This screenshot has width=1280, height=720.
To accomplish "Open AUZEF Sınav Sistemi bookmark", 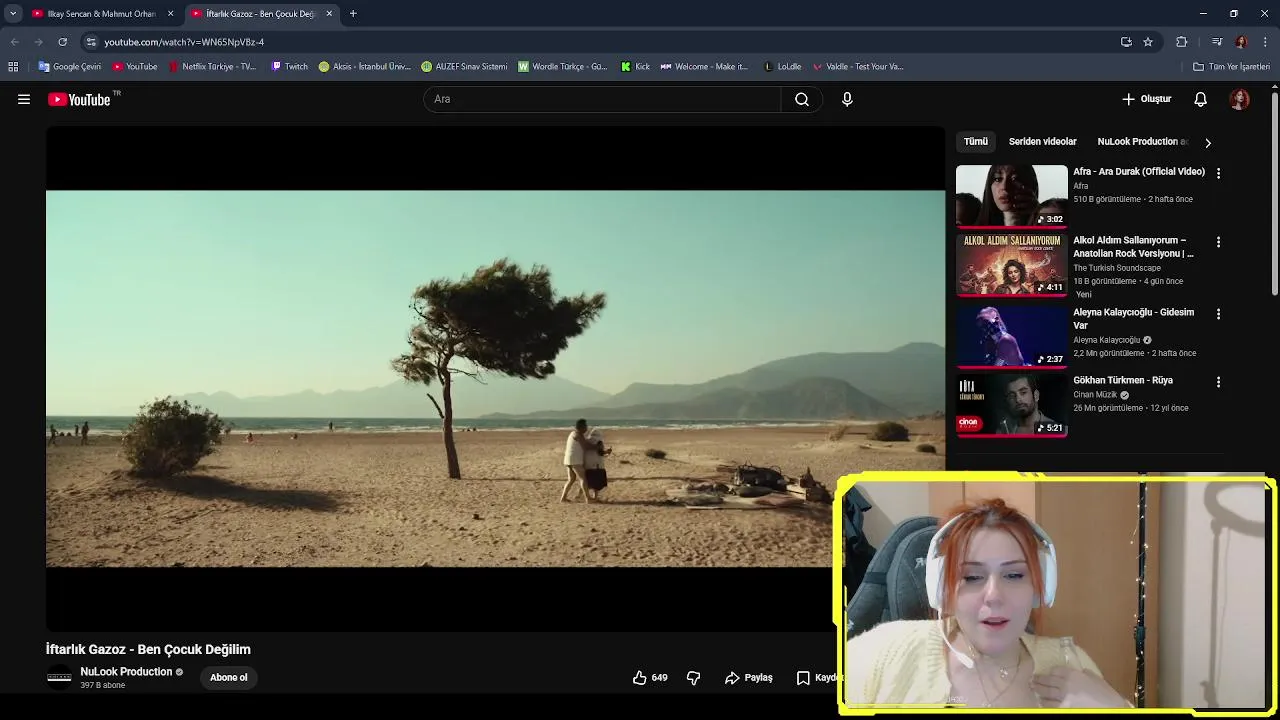I will coord(464,67).
